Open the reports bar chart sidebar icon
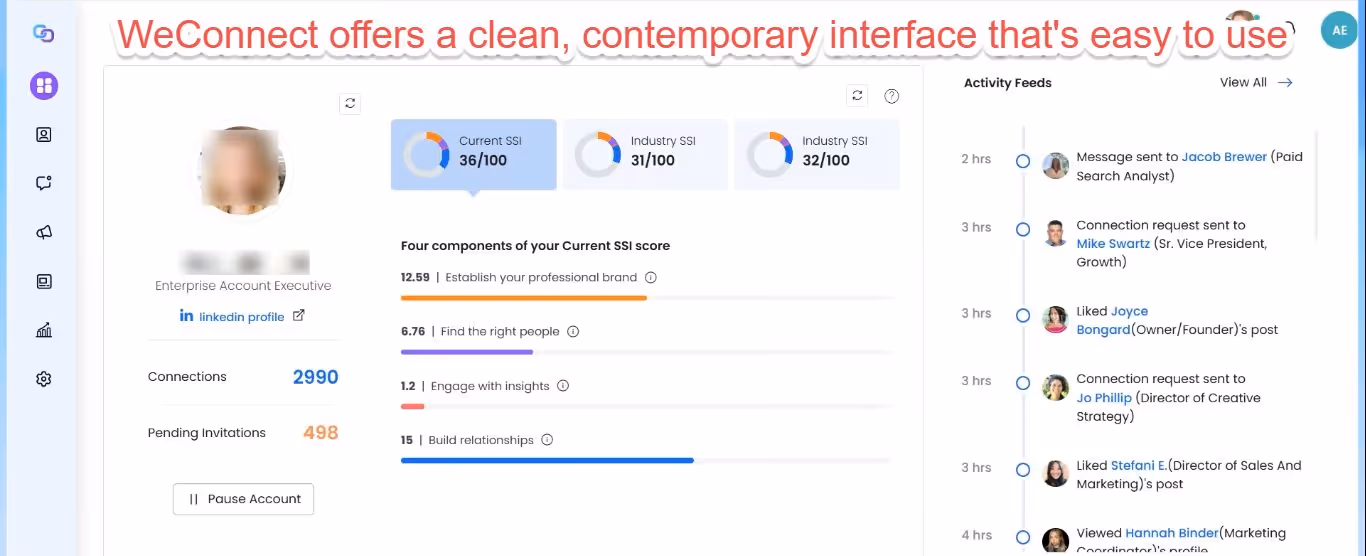1366x556 pixels. point(44,330)
